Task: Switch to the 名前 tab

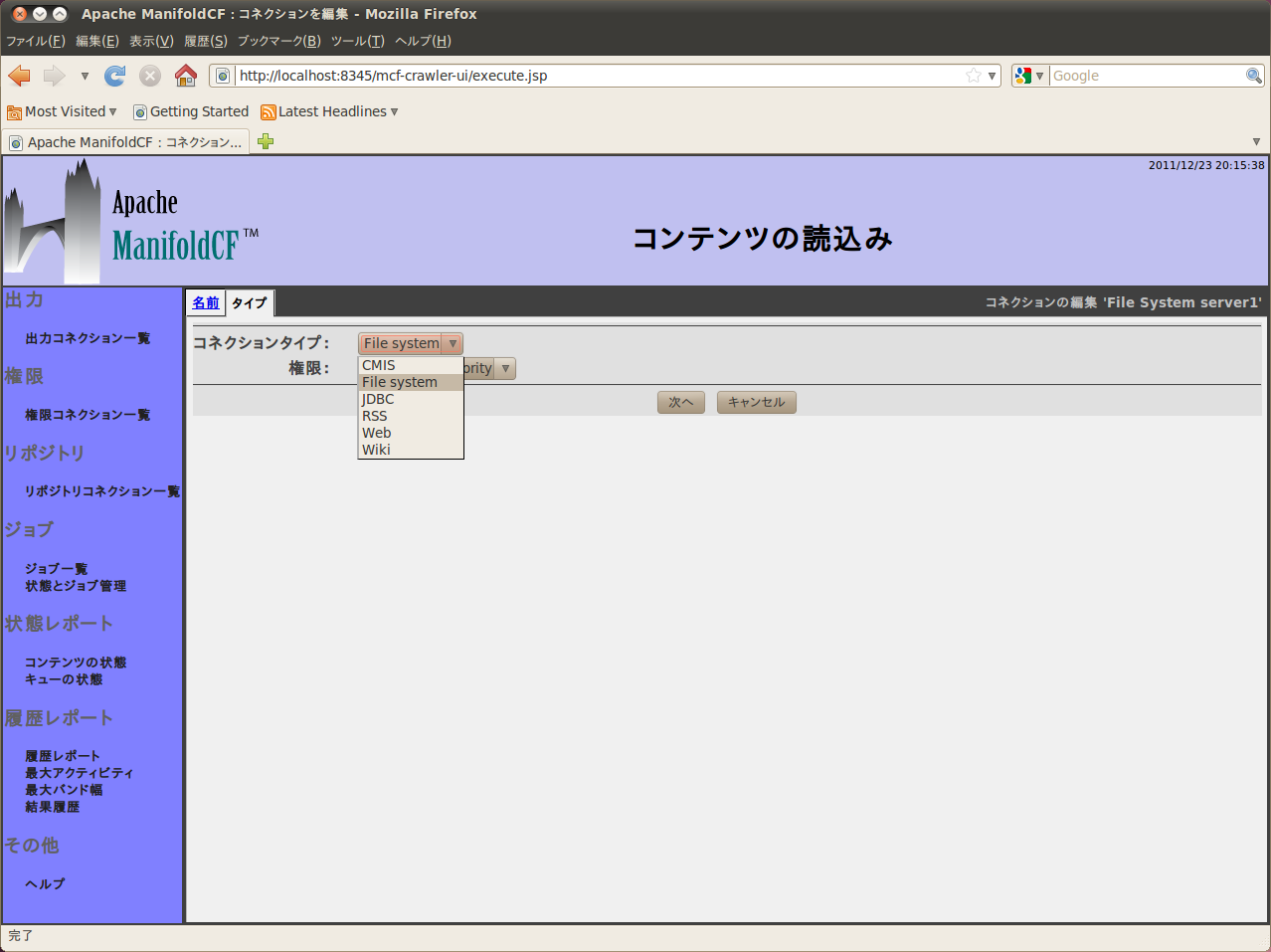Action: coord(206,302)
